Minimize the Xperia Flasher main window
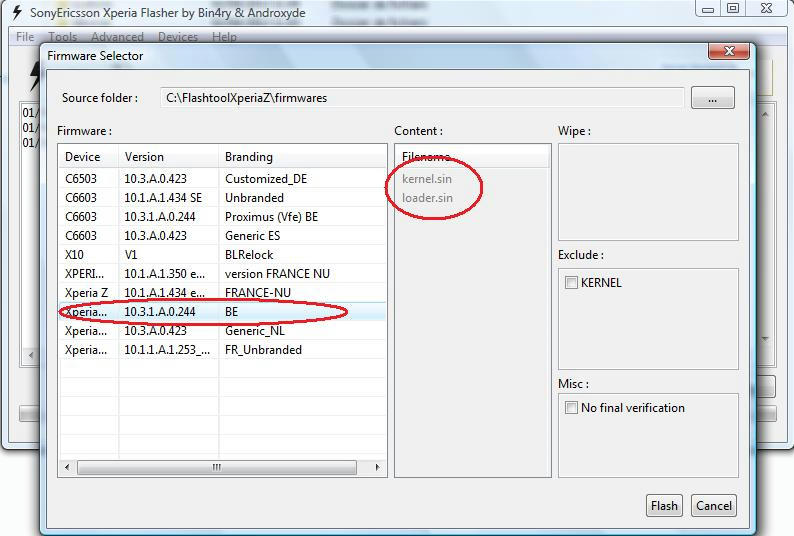This screenshot has width=794, height=536. click(x=708, y=8)
